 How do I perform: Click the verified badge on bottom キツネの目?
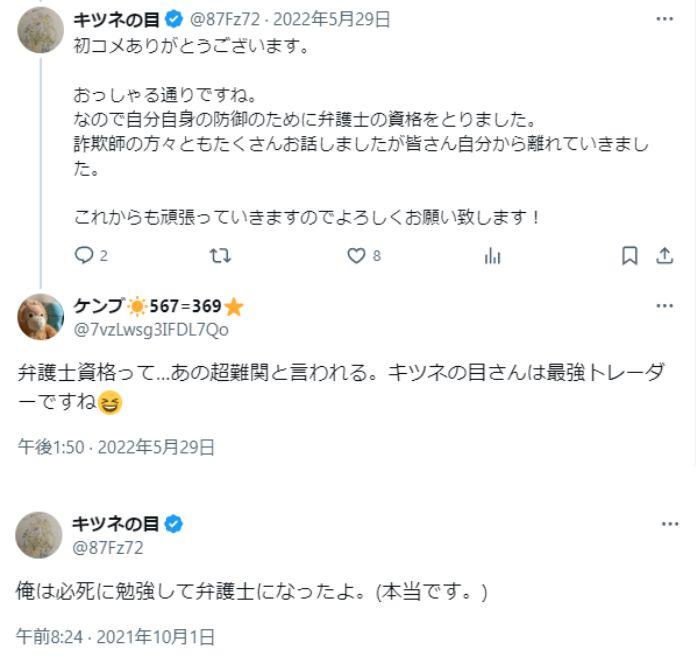pyautogui.click(x=173, y=524)
